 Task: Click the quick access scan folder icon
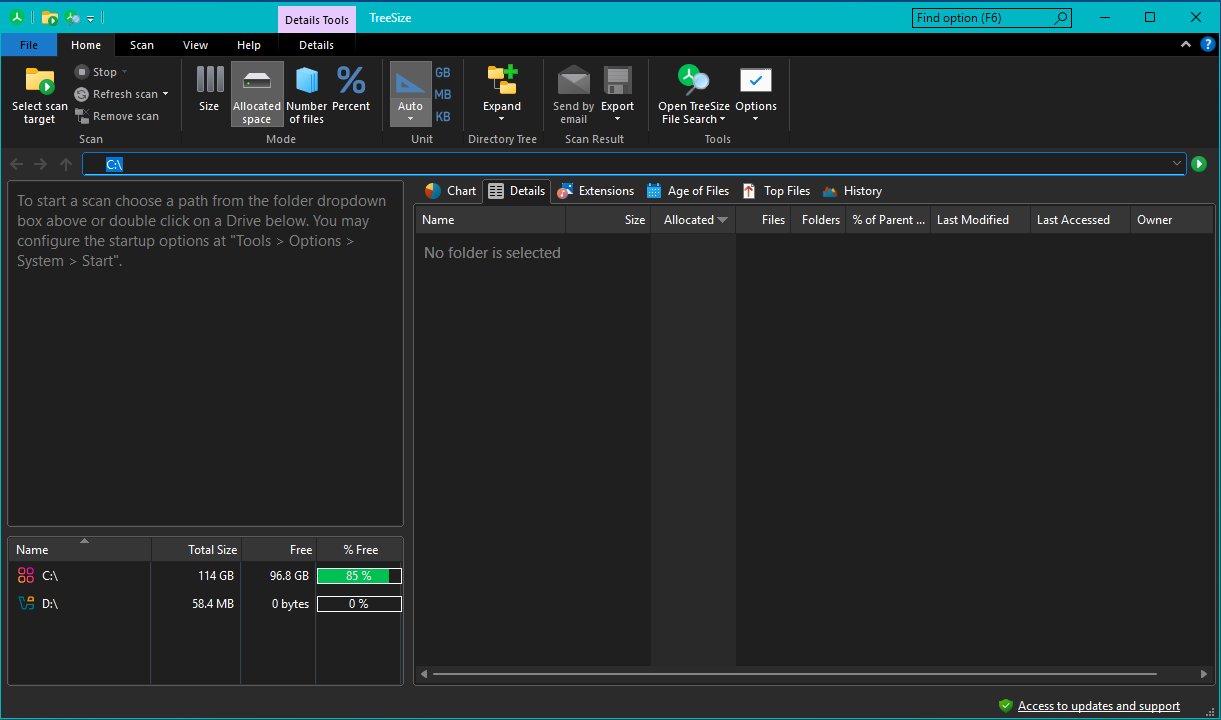pos(49,17)
